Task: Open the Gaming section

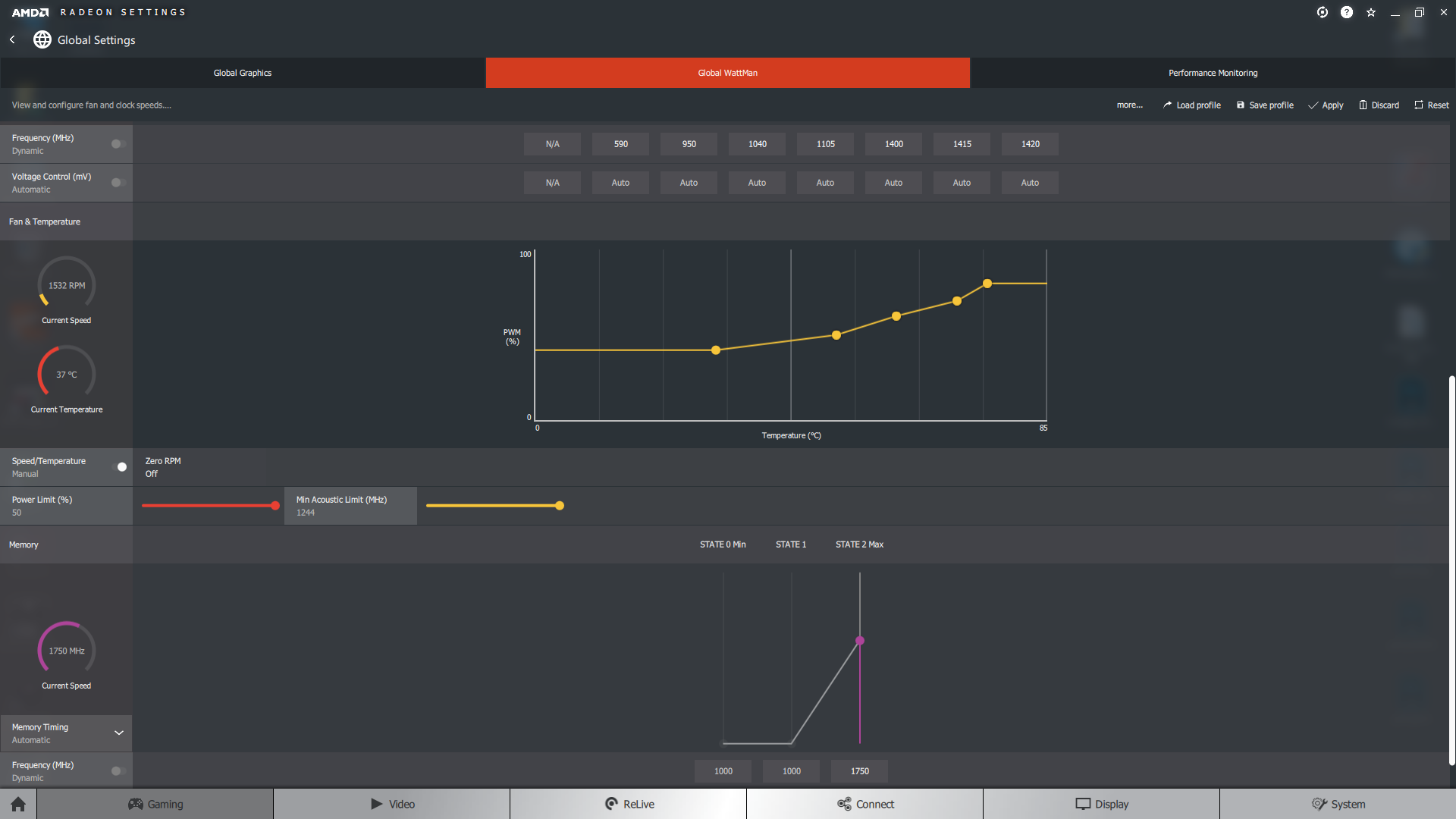Action: point(155,804)
